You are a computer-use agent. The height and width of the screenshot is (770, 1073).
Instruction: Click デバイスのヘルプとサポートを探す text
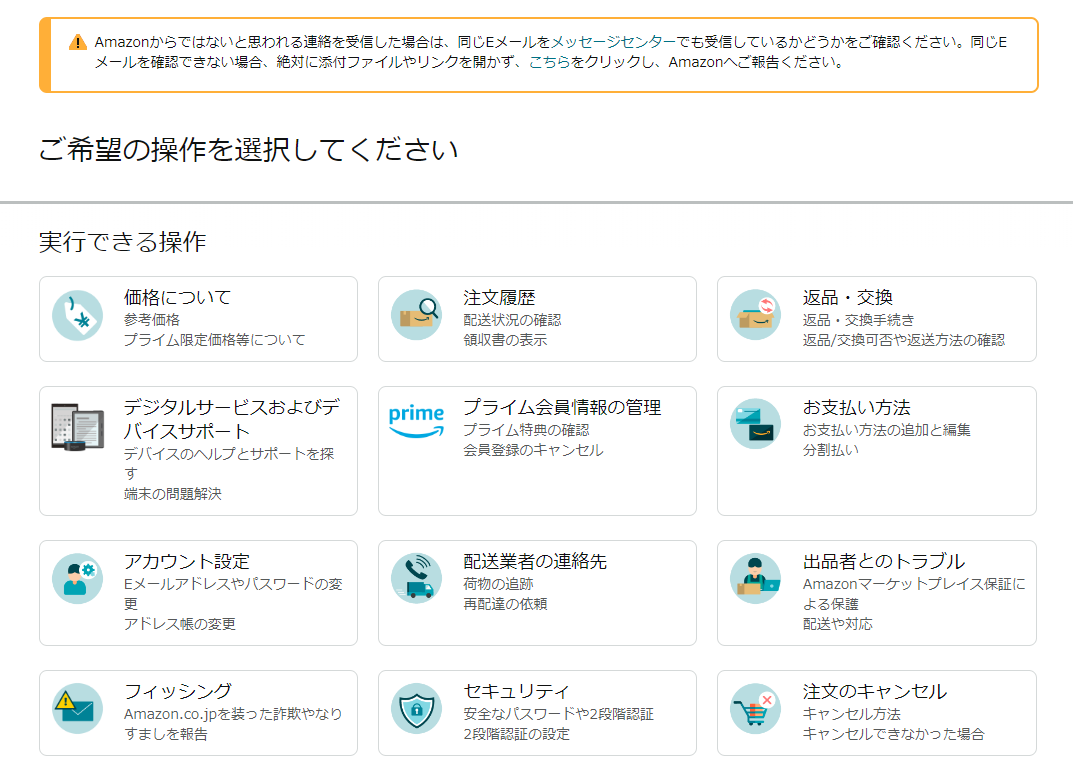[x=229, y=463]
